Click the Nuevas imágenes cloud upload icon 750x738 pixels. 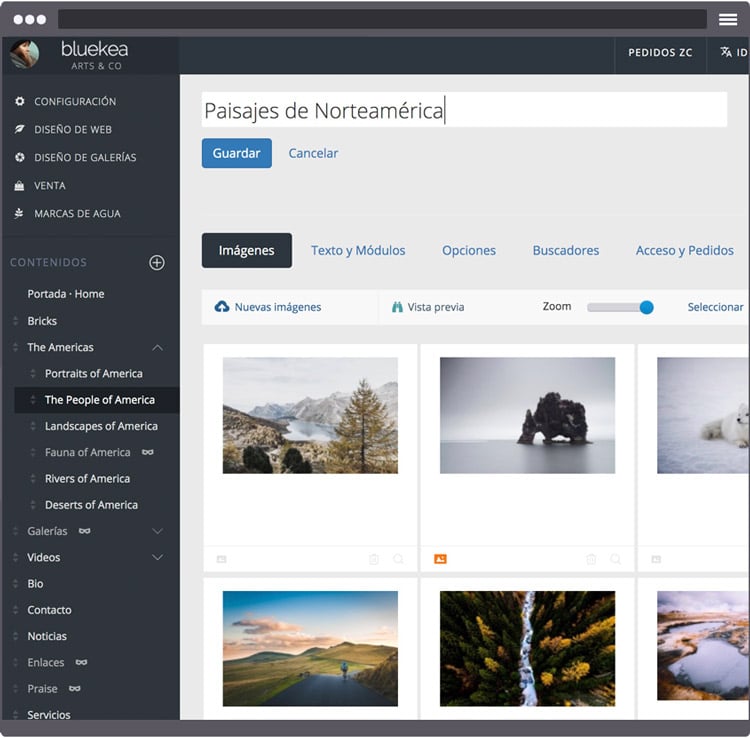click(222, 307)
